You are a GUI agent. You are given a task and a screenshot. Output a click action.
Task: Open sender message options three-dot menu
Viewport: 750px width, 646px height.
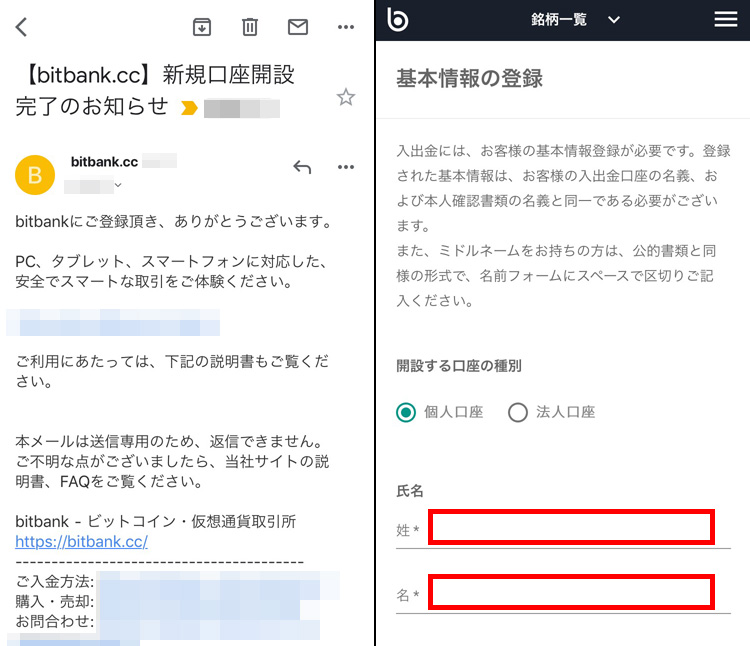point(346,167)
